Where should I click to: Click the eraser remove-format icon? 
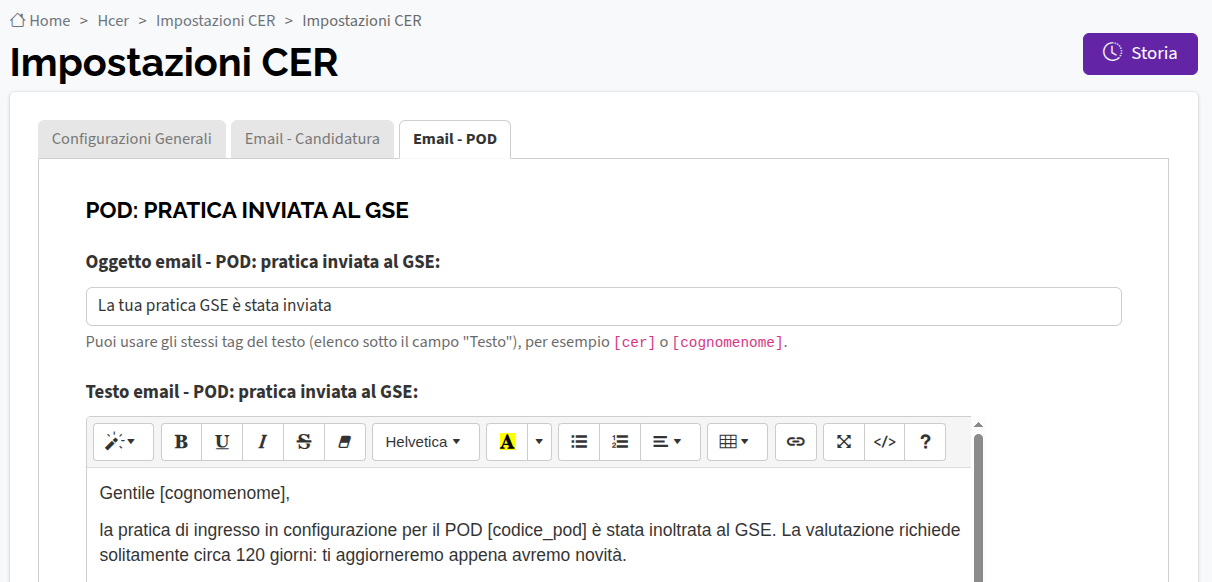click(x=345, y=441)
